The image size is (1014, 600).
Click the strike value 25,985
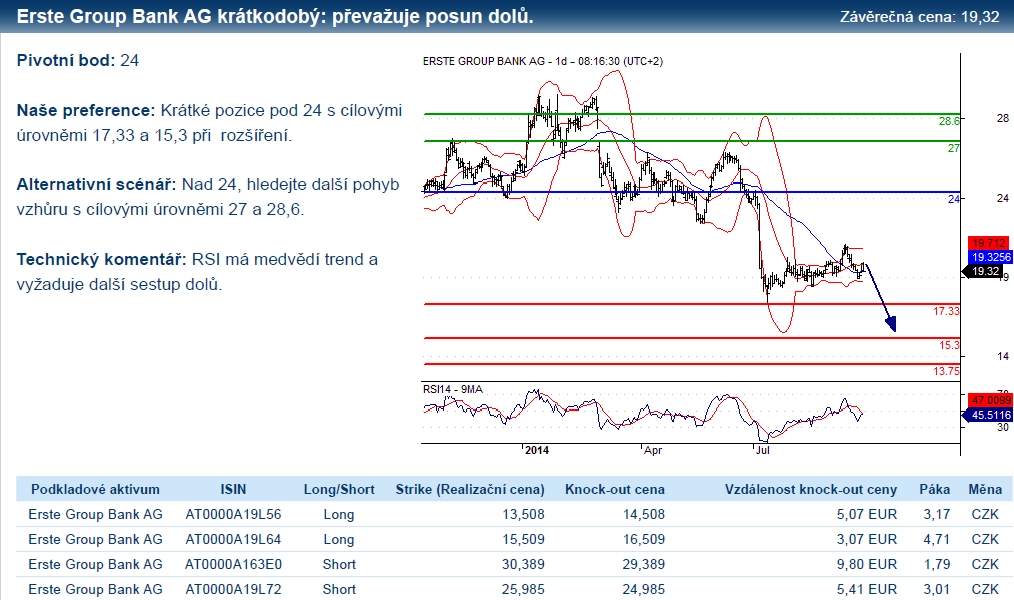[x=523, y=590]
